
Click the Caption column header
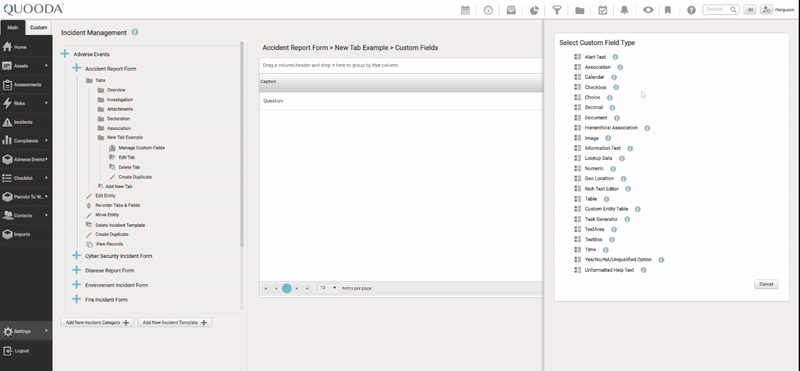pyautogui.click(x=401, y=82)
